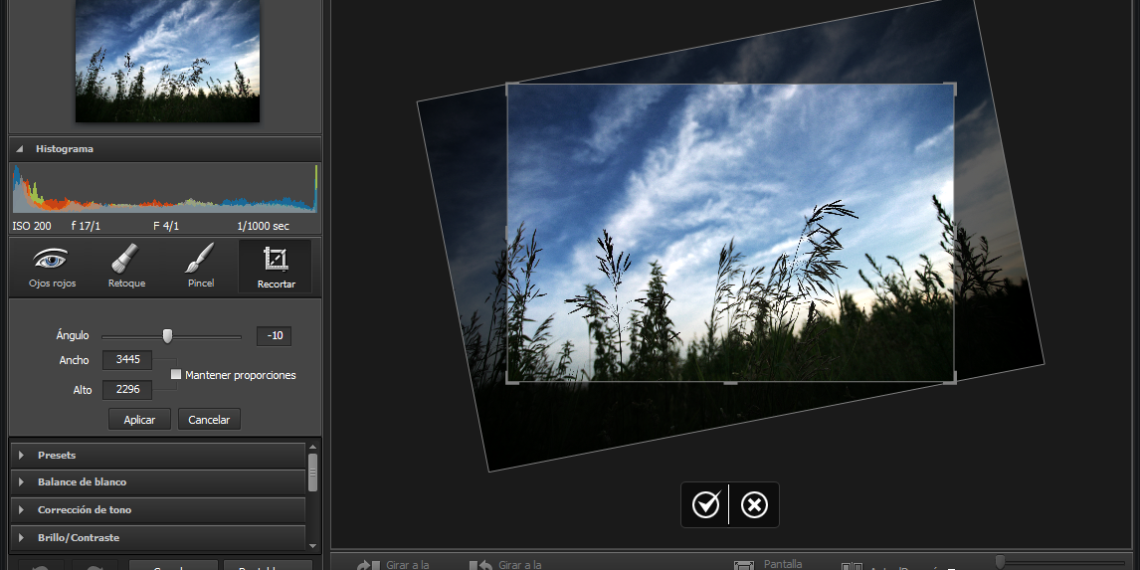1140x570 pixels.
Task: Click the bottom-edge middle crop handle
Action: [x=731, y=382]
